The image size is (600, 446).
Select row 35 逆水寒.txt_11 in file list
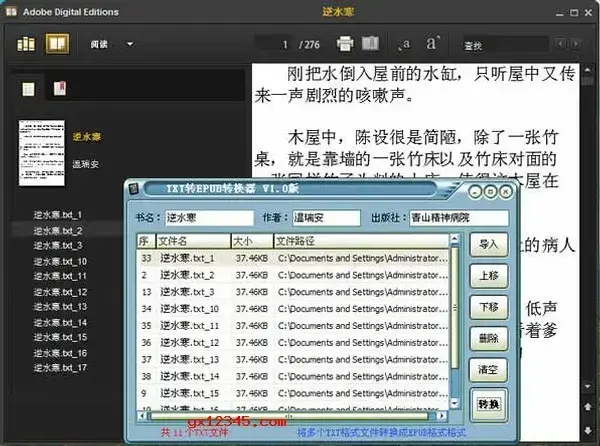click(293, 326)
